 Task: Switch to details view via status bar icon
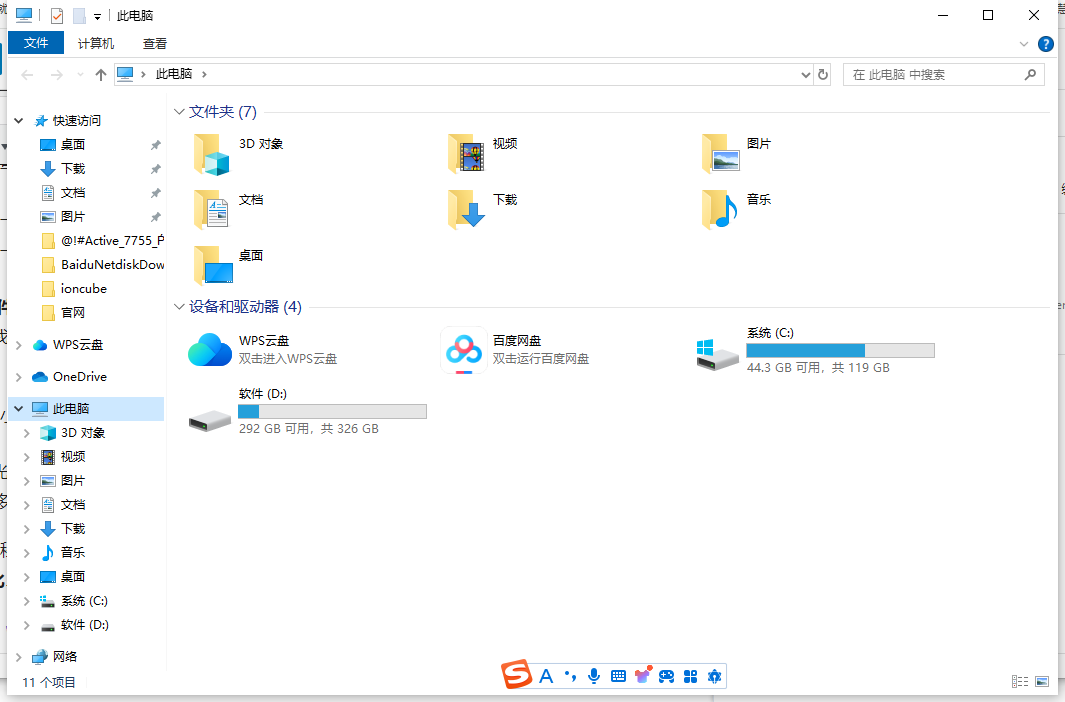1020,681
